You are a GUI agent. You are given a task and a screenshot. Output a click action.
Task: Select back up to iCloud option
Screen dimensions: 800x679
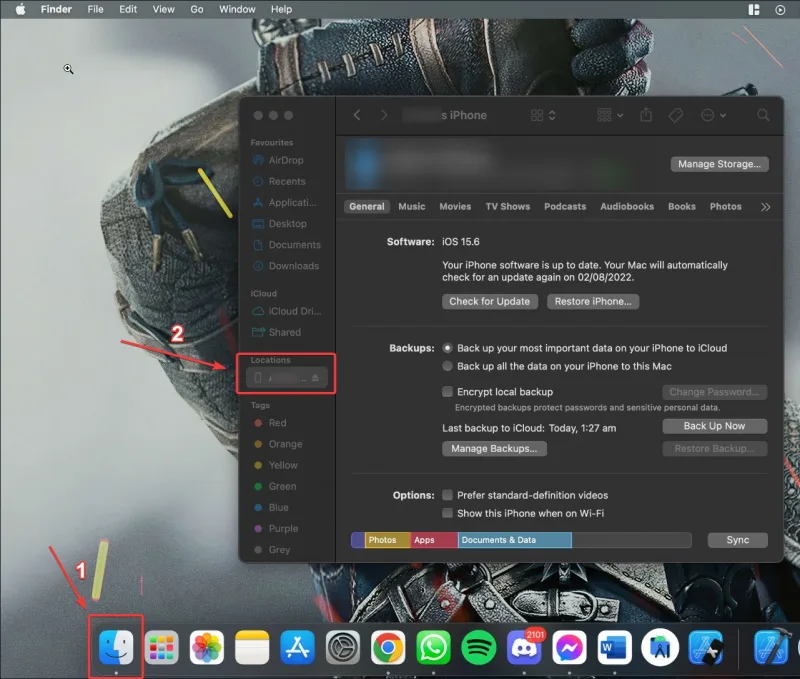447,348
